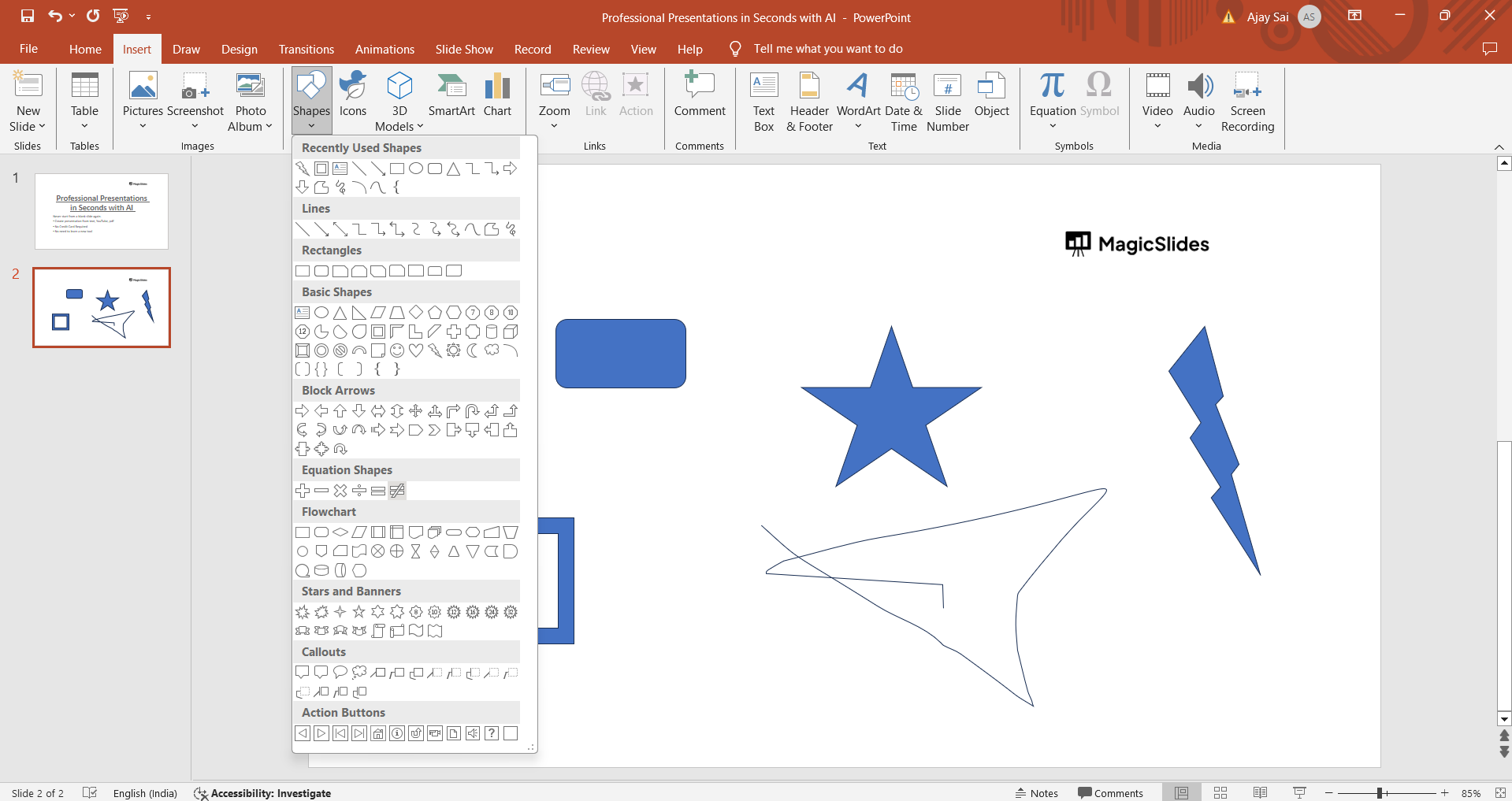Switch to the Design tab

pos(239,49)
